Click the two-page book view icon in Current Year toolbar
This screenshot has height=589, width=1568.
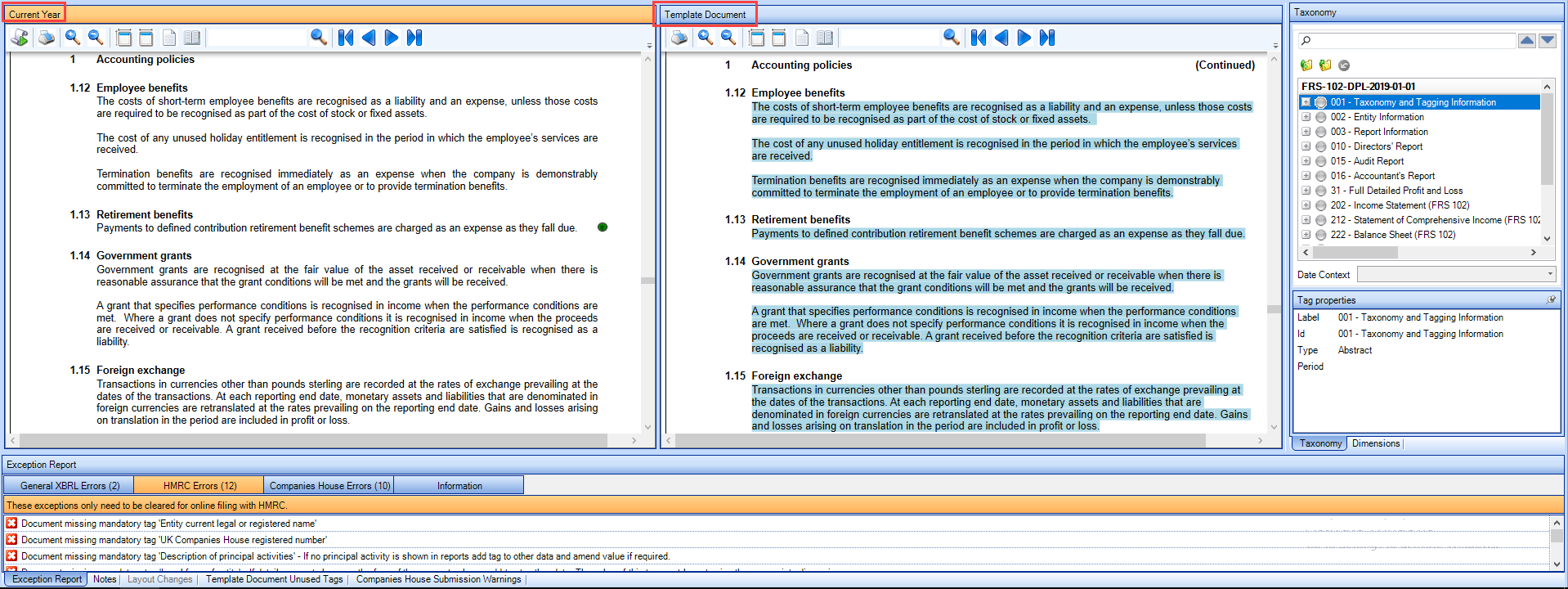tap(192, 38)
